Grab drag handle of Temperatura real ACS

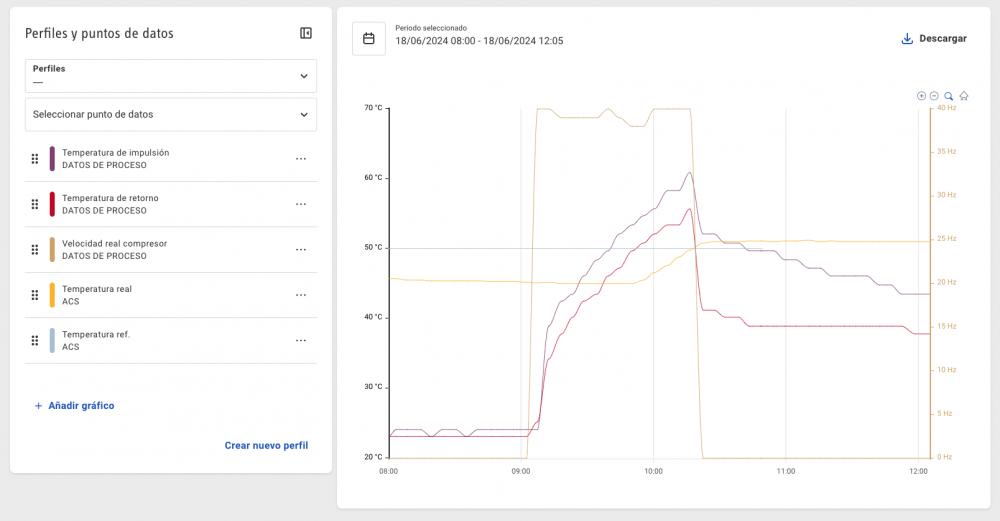[x=35, y=295]
